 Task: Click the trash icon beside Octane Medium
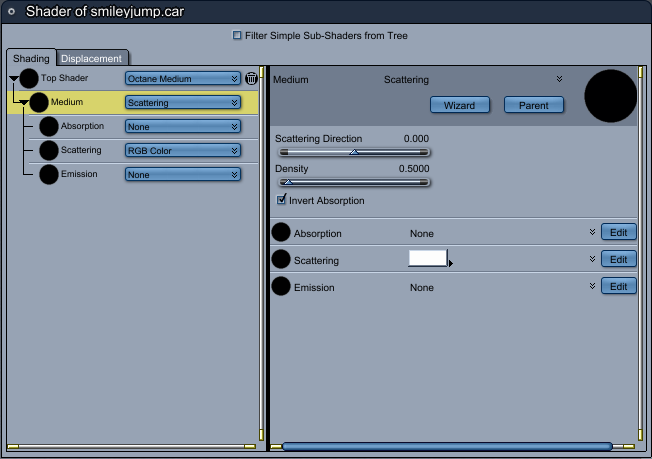click(251, 78)
